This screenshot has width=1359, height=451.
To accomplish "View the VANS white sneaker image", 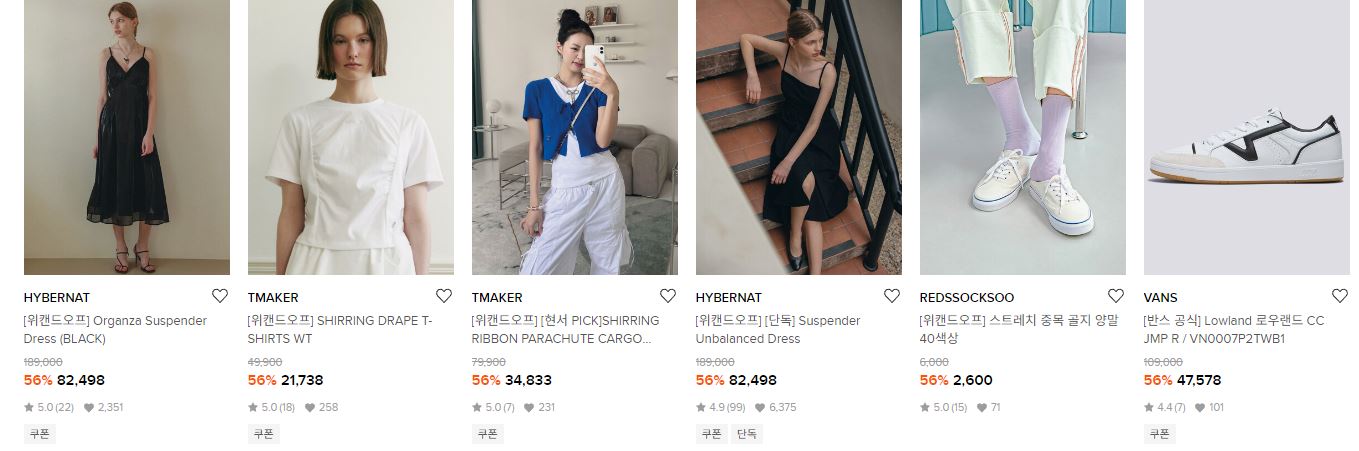I will [x=1247, y=137].
